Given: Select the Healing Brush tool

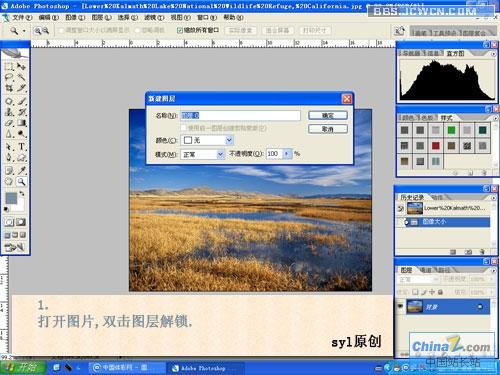Looking at the screenshot, I should click(9, 101).
